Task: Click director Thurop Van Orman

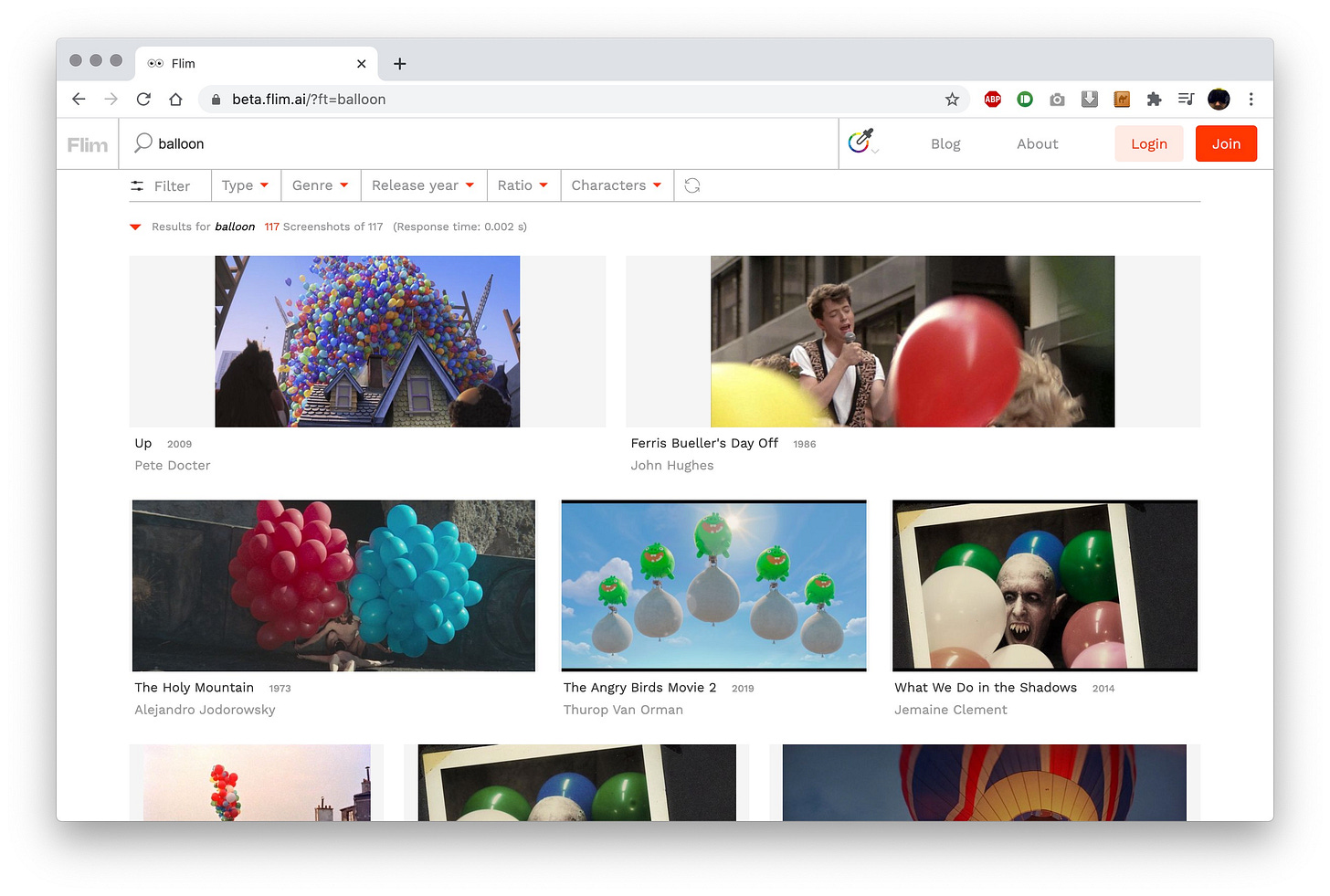Action: point(623,710)
